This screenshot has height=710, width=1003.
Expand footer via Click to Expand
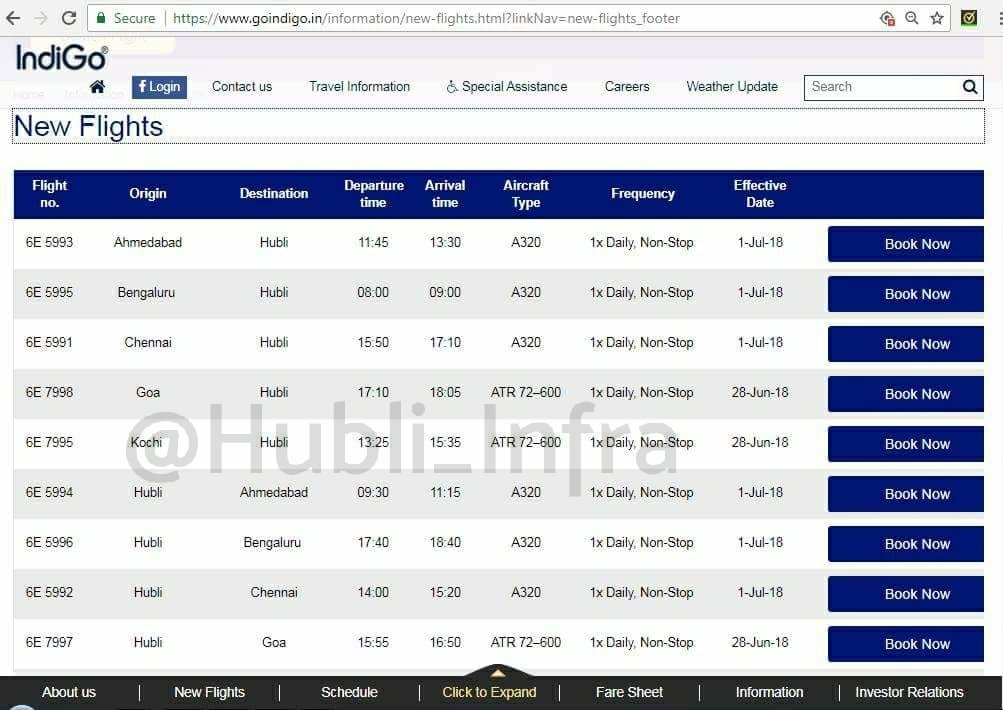tap(489, 692)
